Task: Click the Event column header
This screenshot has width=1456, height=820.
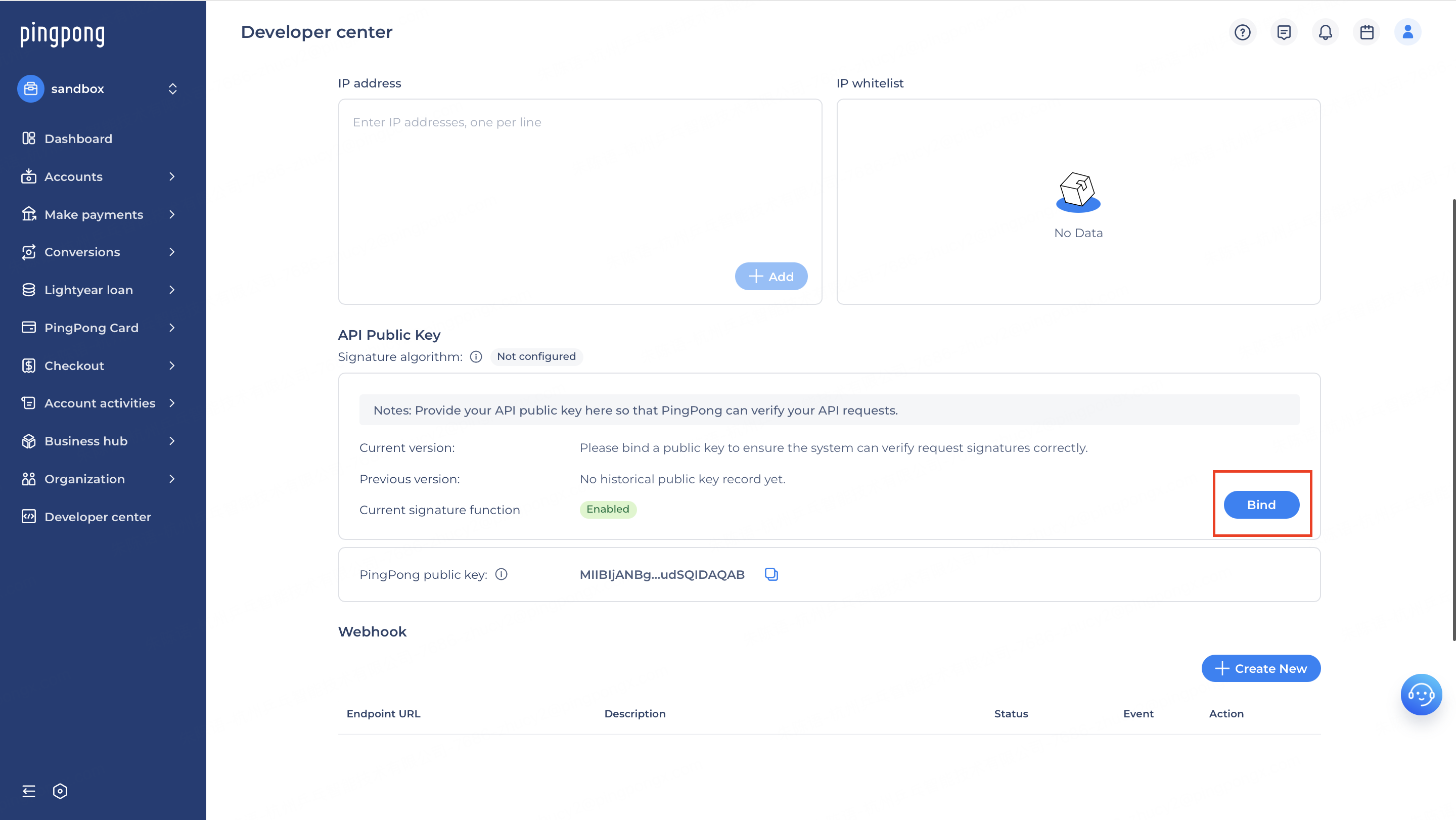Action: tap(1138, 714)
